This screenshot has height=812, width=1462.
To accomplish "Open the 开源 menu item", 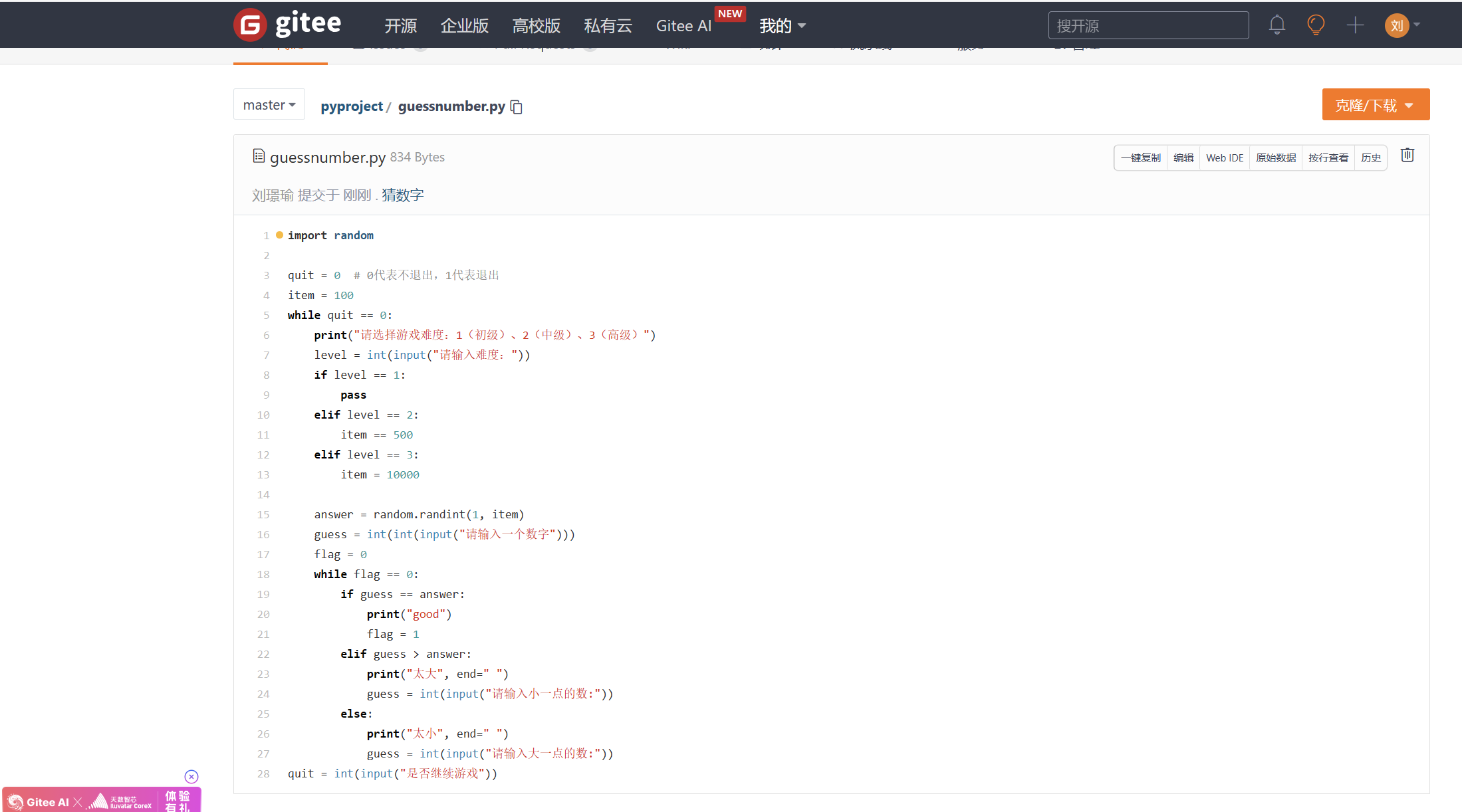I will pyautogui.click(x=401, y=26).
